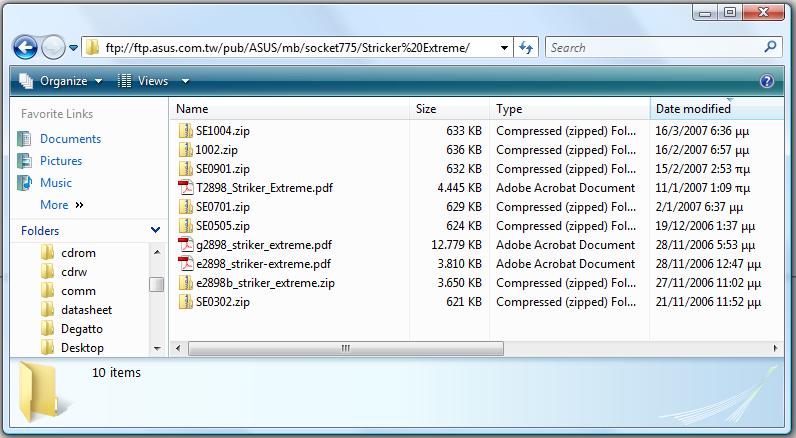Select SE0701.zip file icon

tap(185, 207)
